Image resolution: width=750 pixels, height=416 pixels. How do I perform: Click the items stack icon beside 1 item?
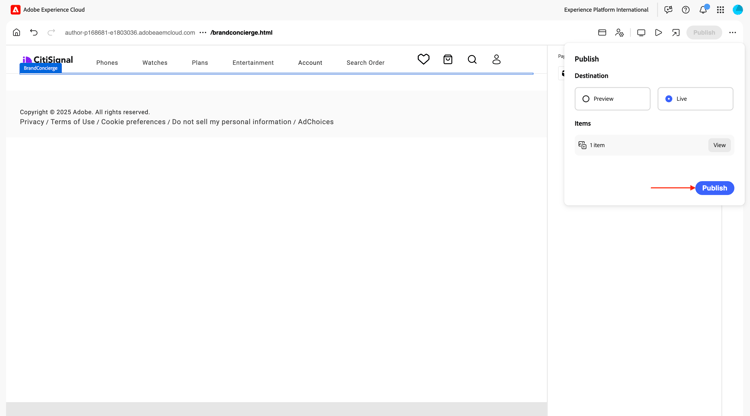(582, 145)
